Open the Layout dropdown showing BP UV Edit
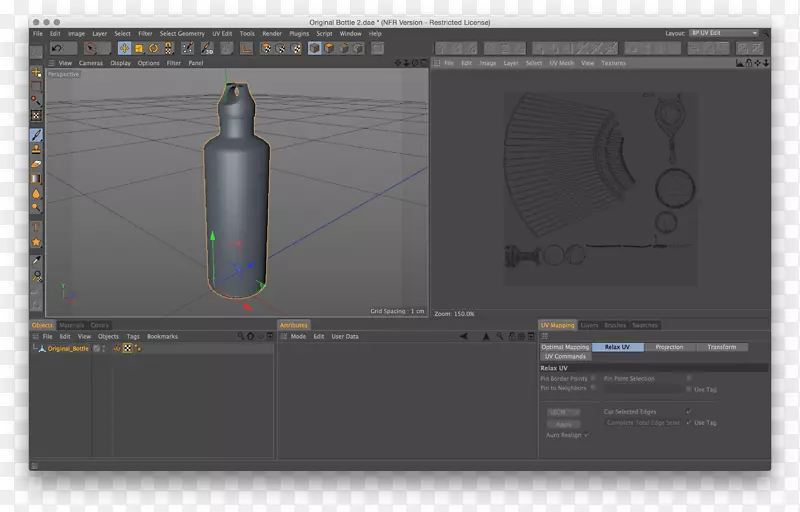Image resolution: width=800 pixels, height=512 pixels. coord(724,33)
